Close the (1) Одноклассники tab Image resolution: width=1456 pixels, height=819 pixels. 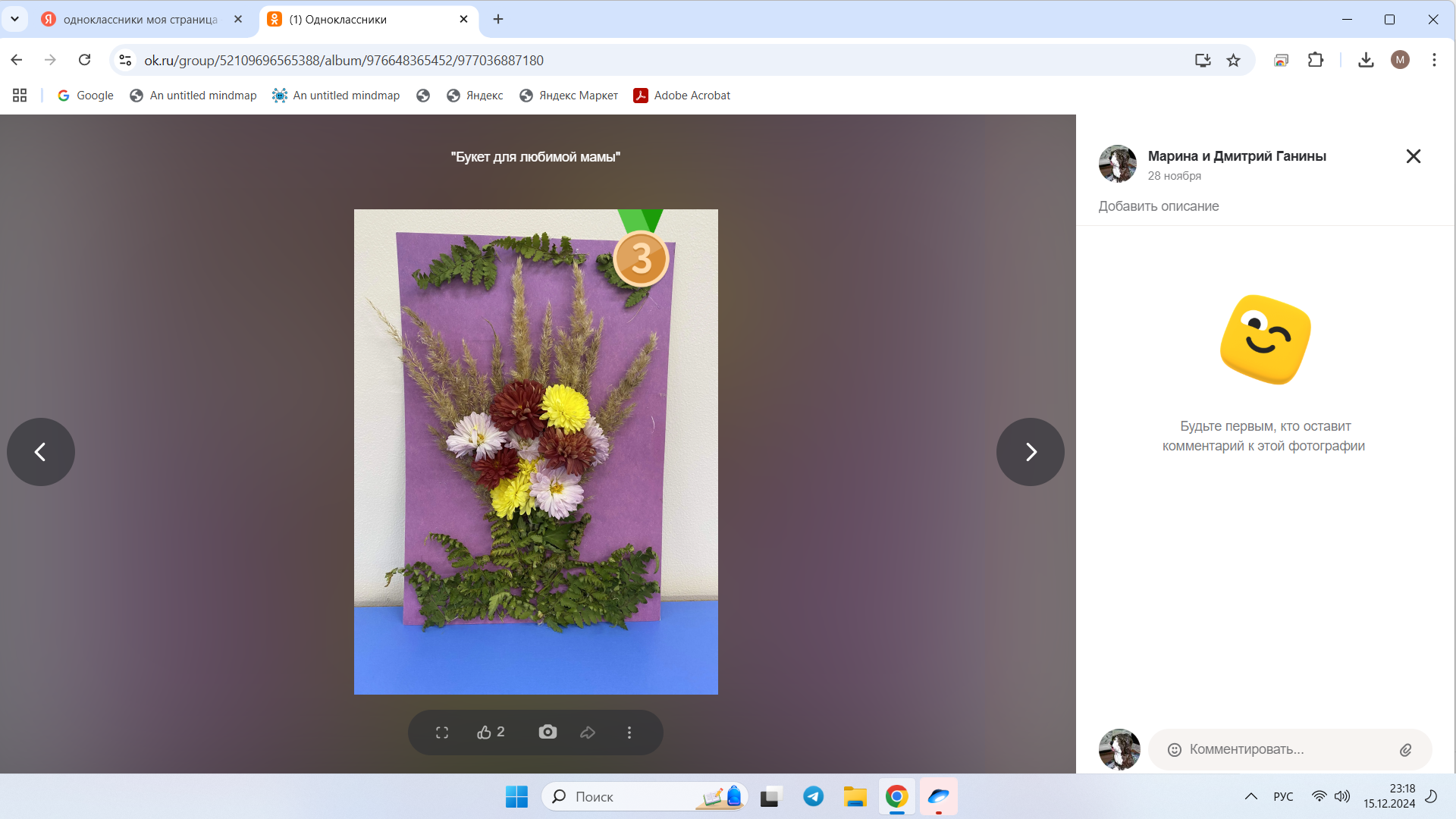point(464,20)
